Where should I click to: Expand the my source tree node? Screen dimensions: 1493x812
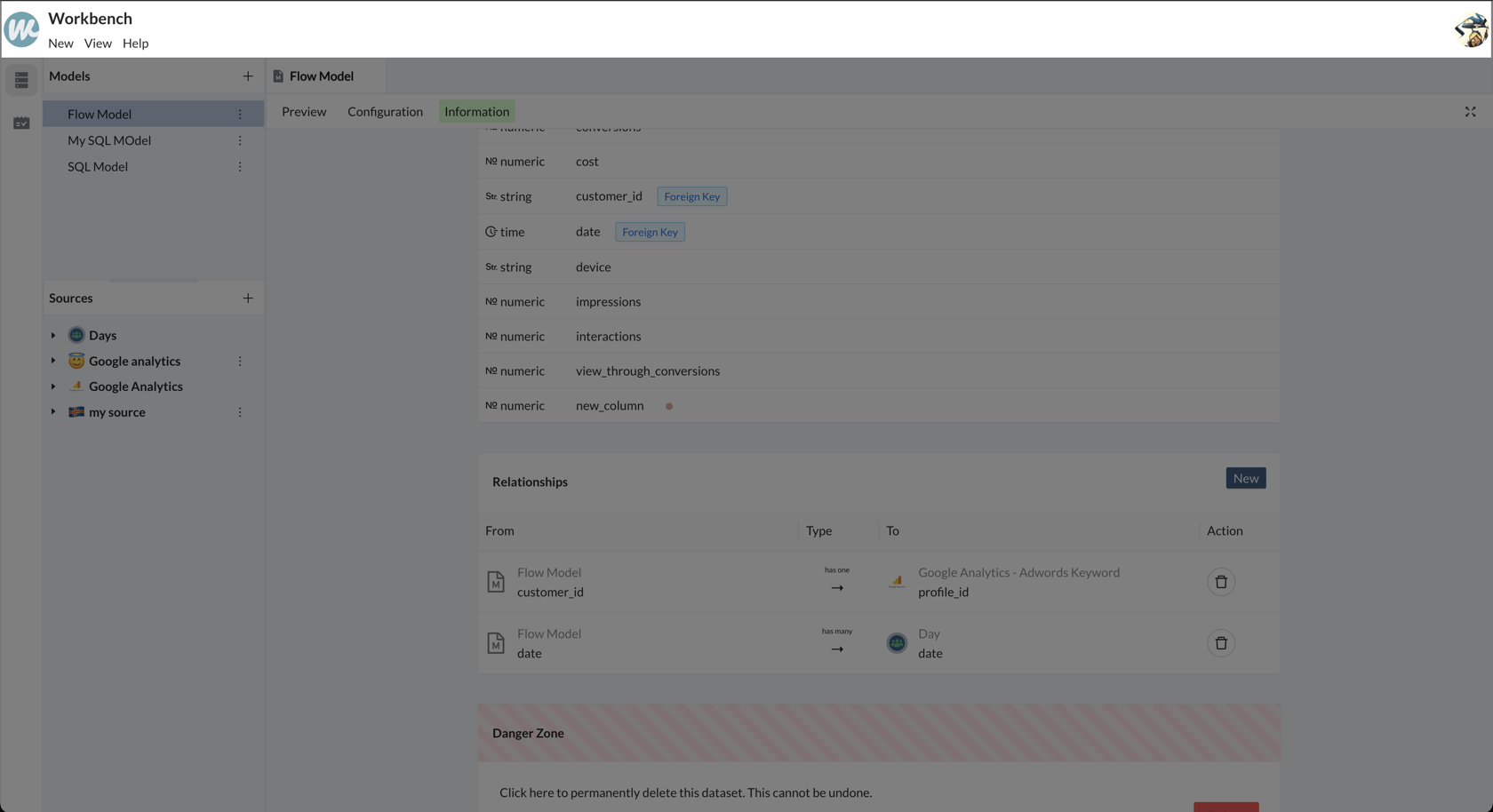[x=53, y=412]
